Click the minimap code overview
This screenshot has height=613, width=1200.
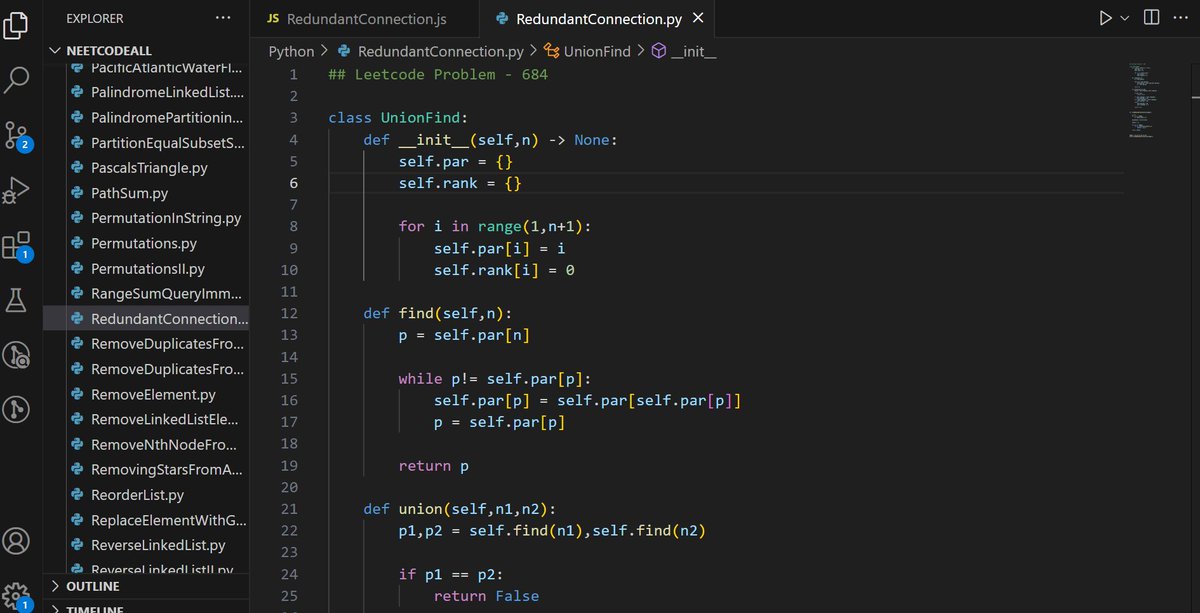coord(1143,100)
